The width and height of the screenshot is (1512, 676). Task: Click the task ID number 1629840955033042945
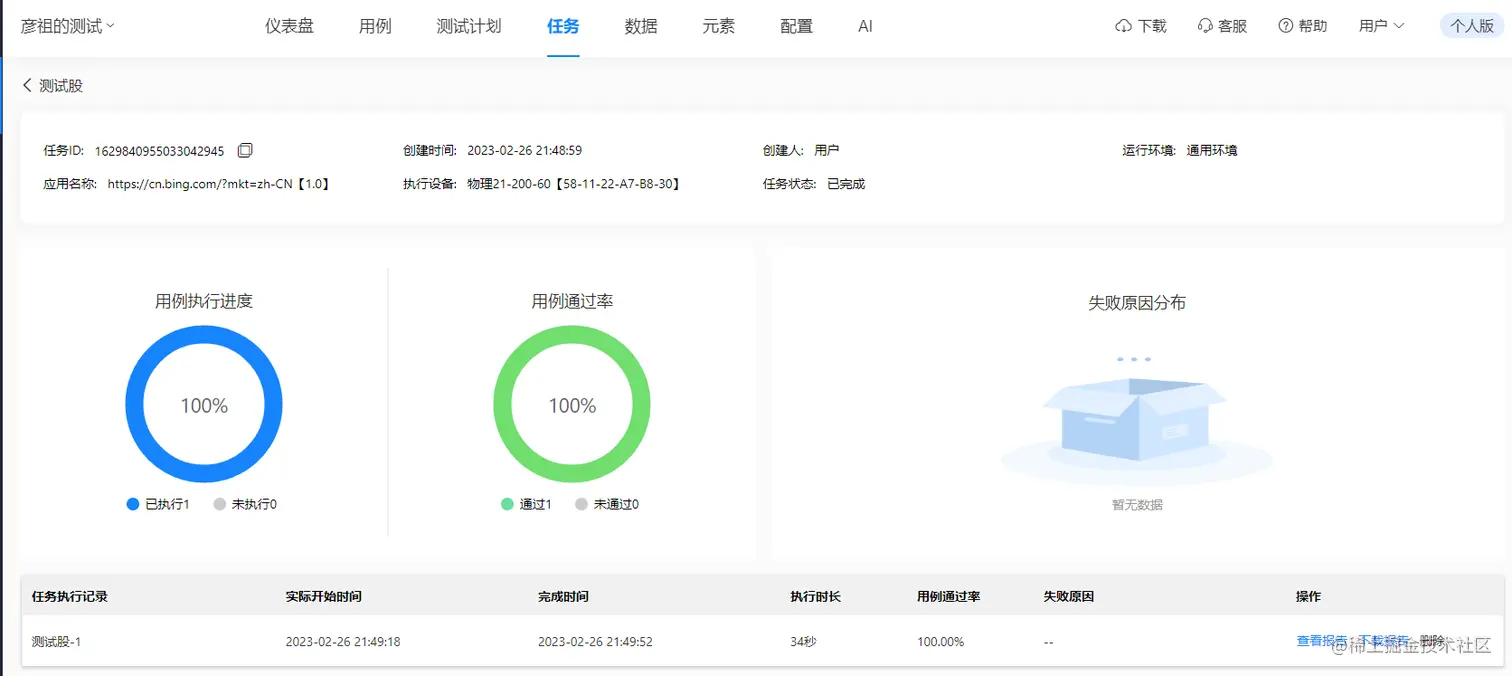pos(159,151)
